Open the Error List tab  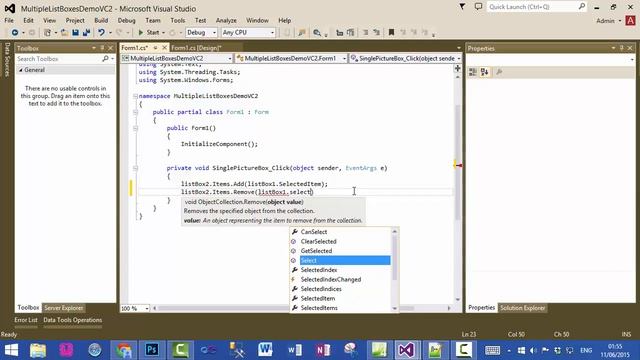[26, 320]
